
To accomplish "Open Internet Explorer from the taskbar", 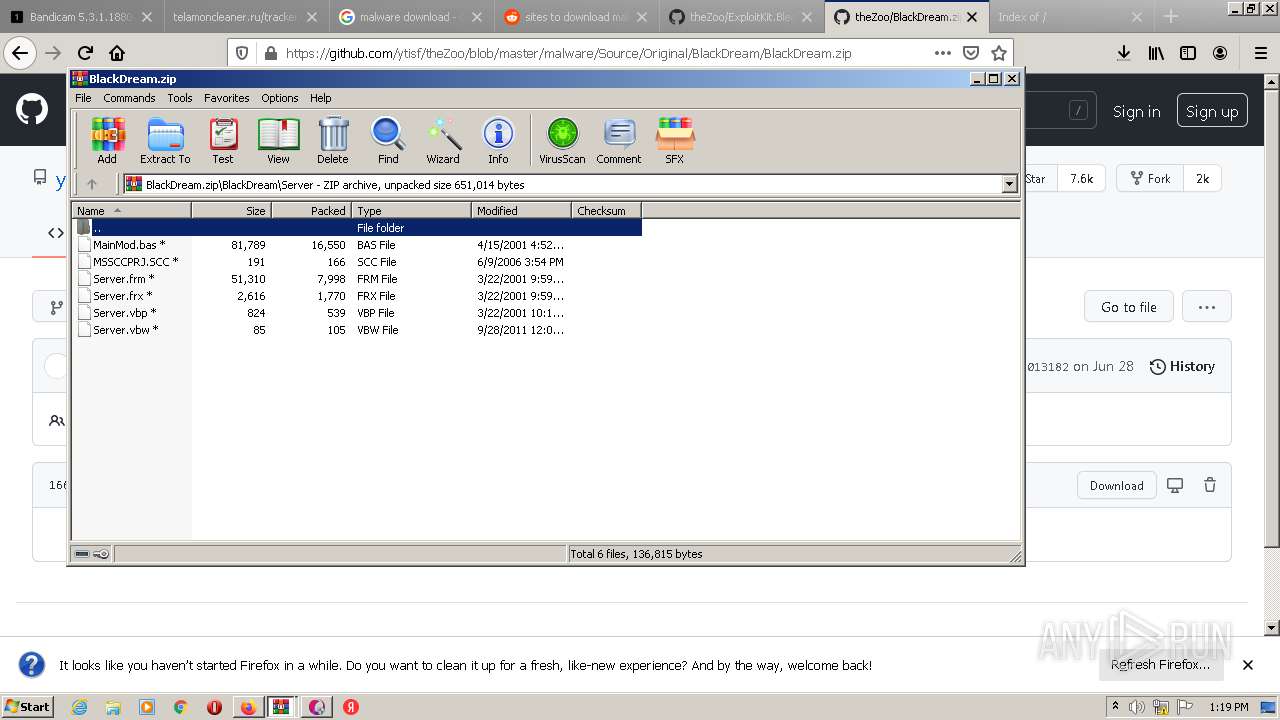I will pos(79,707).
